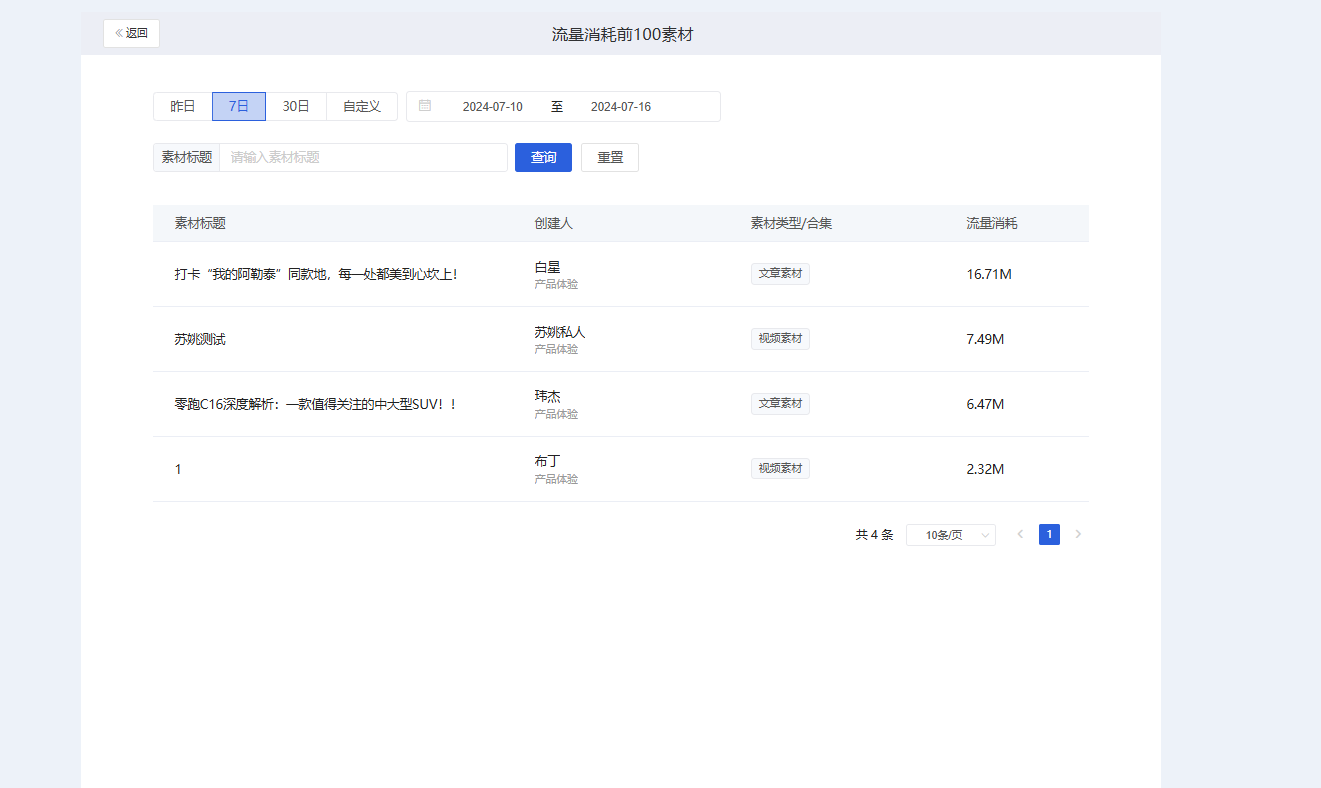
Task: Click 产品体验 under 白星
Action: 556,284
